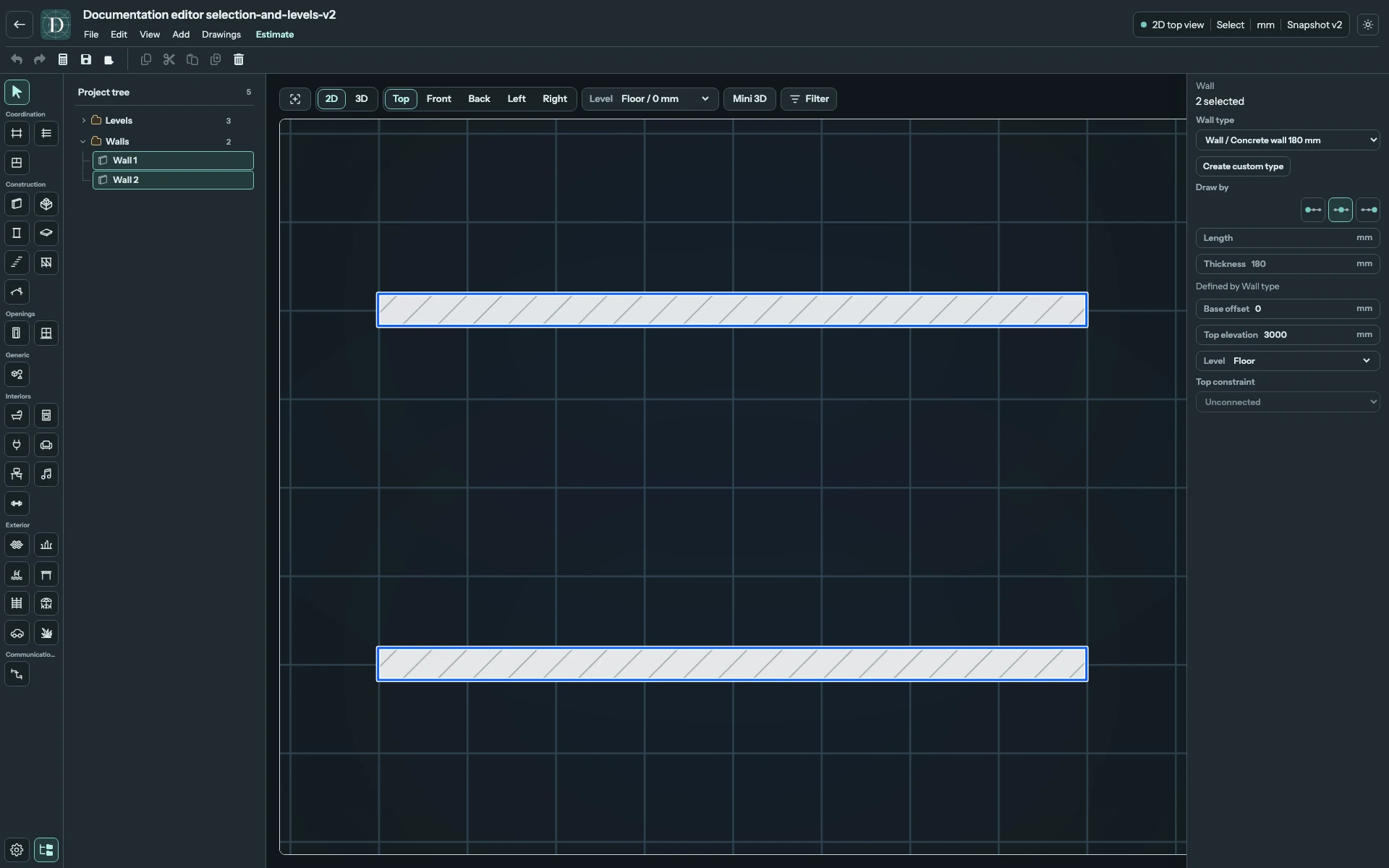Select Wall 2 in the project tree
Viewport: 1389px width, 868px height.
click(x=173, y=180)
